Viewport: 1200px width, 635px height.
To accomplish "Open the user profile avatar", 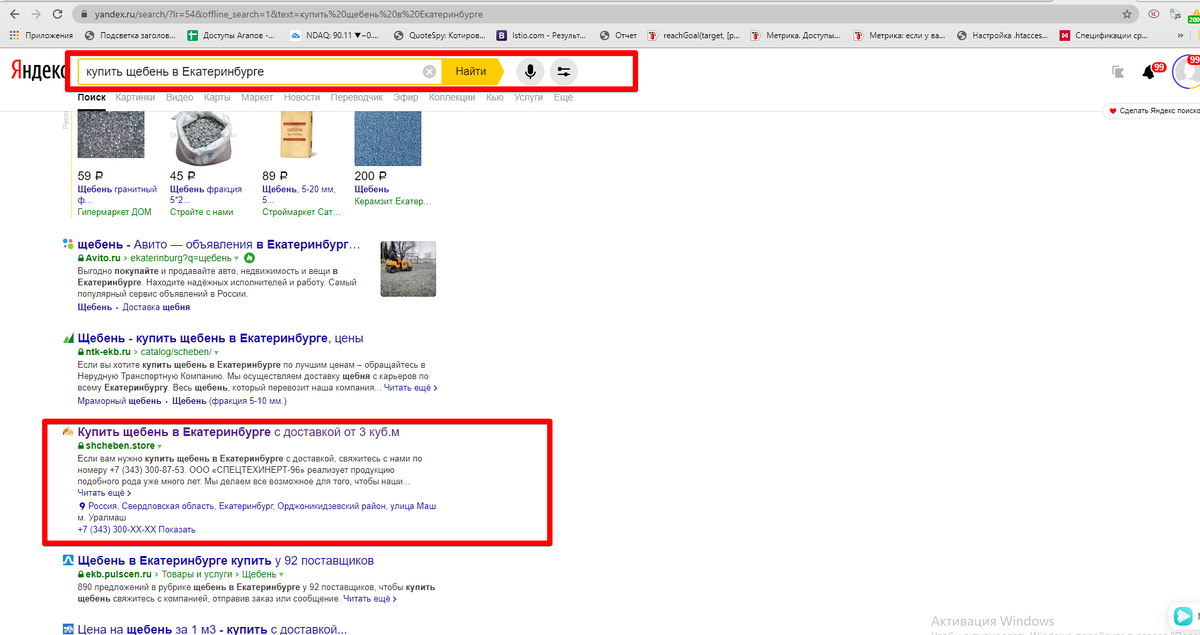I will [1187, 72].
